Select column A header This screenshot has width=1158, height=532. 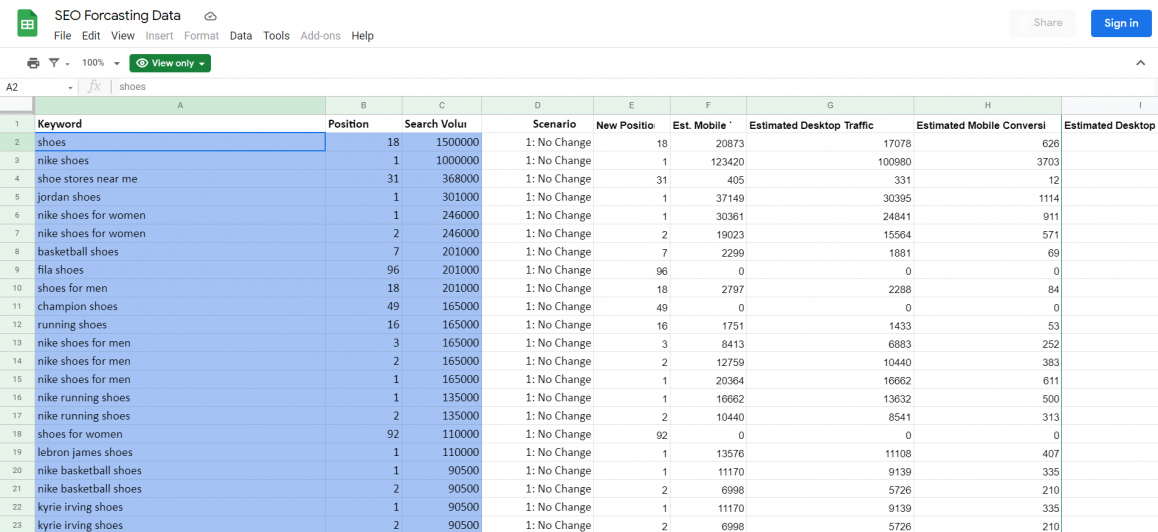pyautogui.click(x=180, y=106)
